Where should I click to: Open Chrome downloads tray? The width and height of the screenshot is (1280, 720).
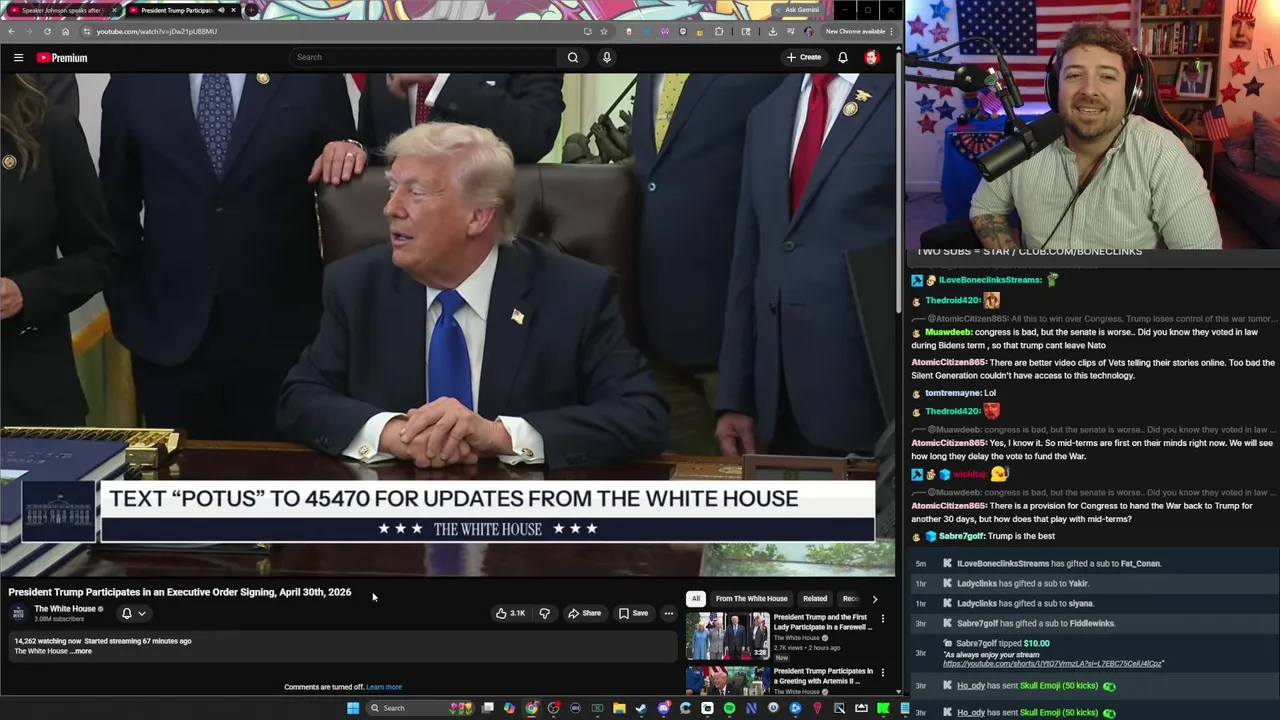coord(772,31)
